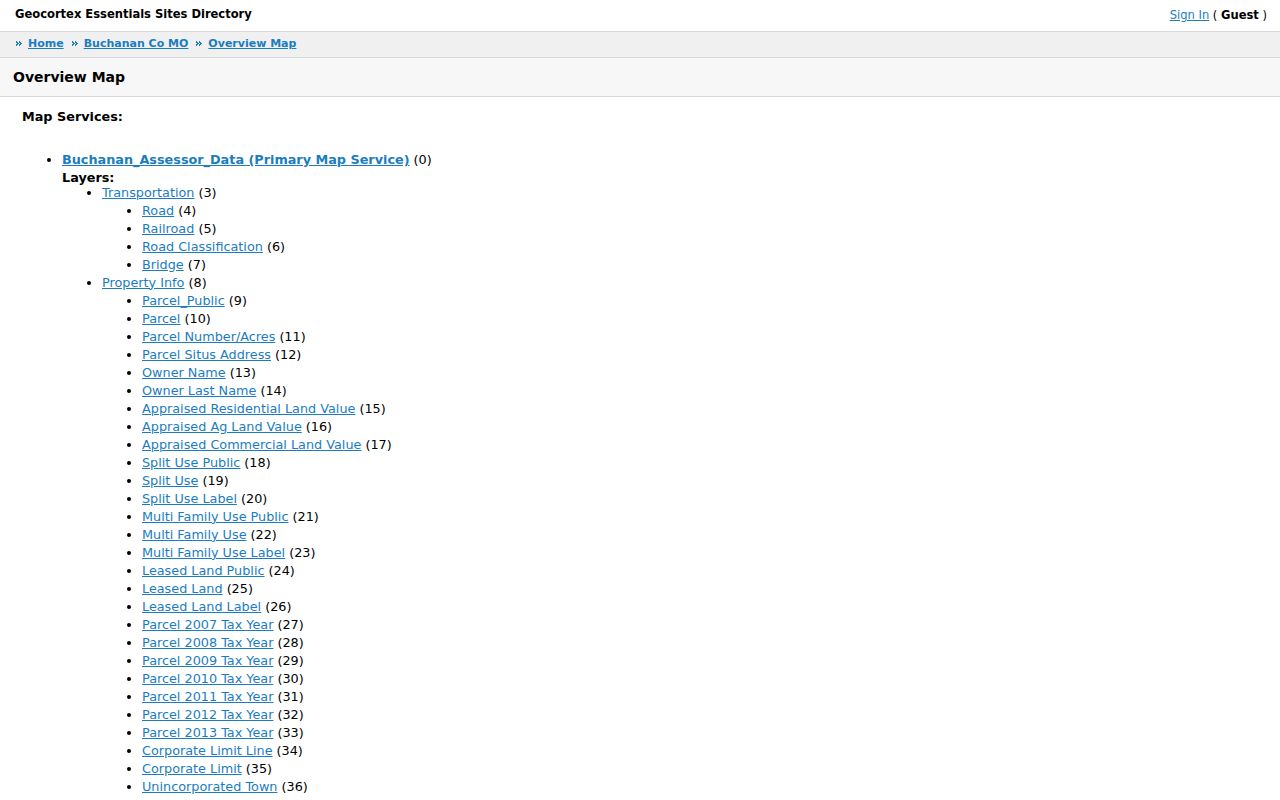Open Buchanan_Assessor_Data primary map service
The image size is (1280, 800).
tap(236, 160)
